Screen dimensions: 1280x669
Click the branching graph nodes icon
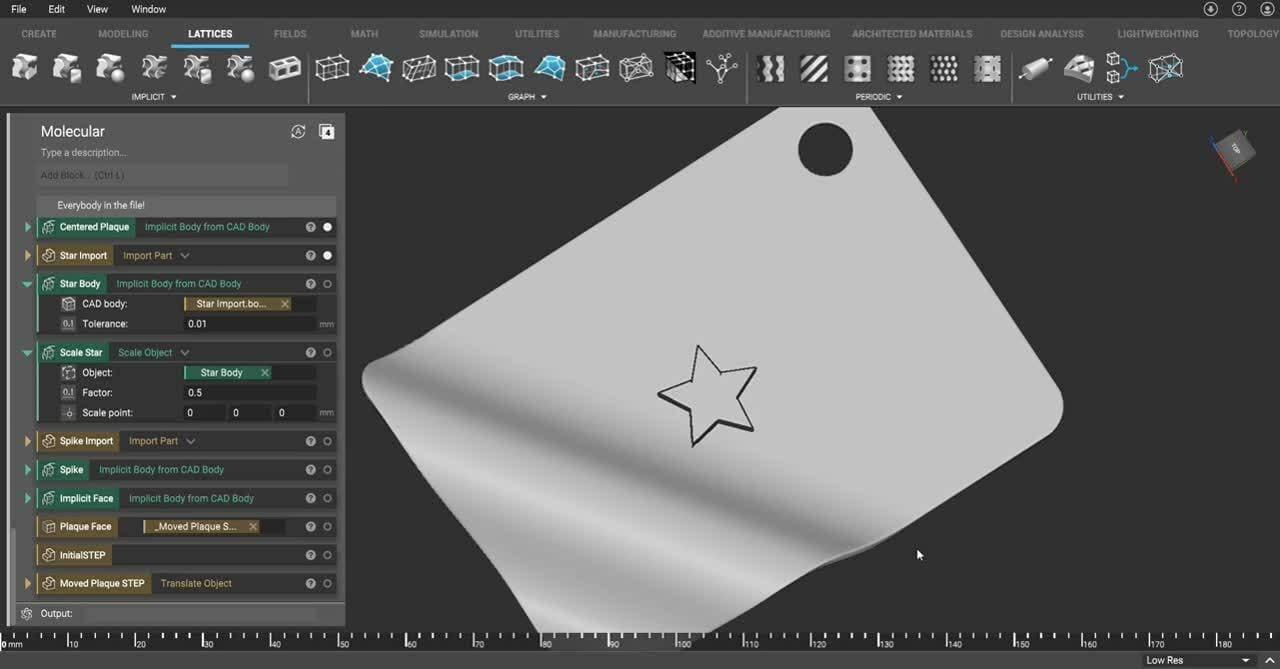pos(721,68)
